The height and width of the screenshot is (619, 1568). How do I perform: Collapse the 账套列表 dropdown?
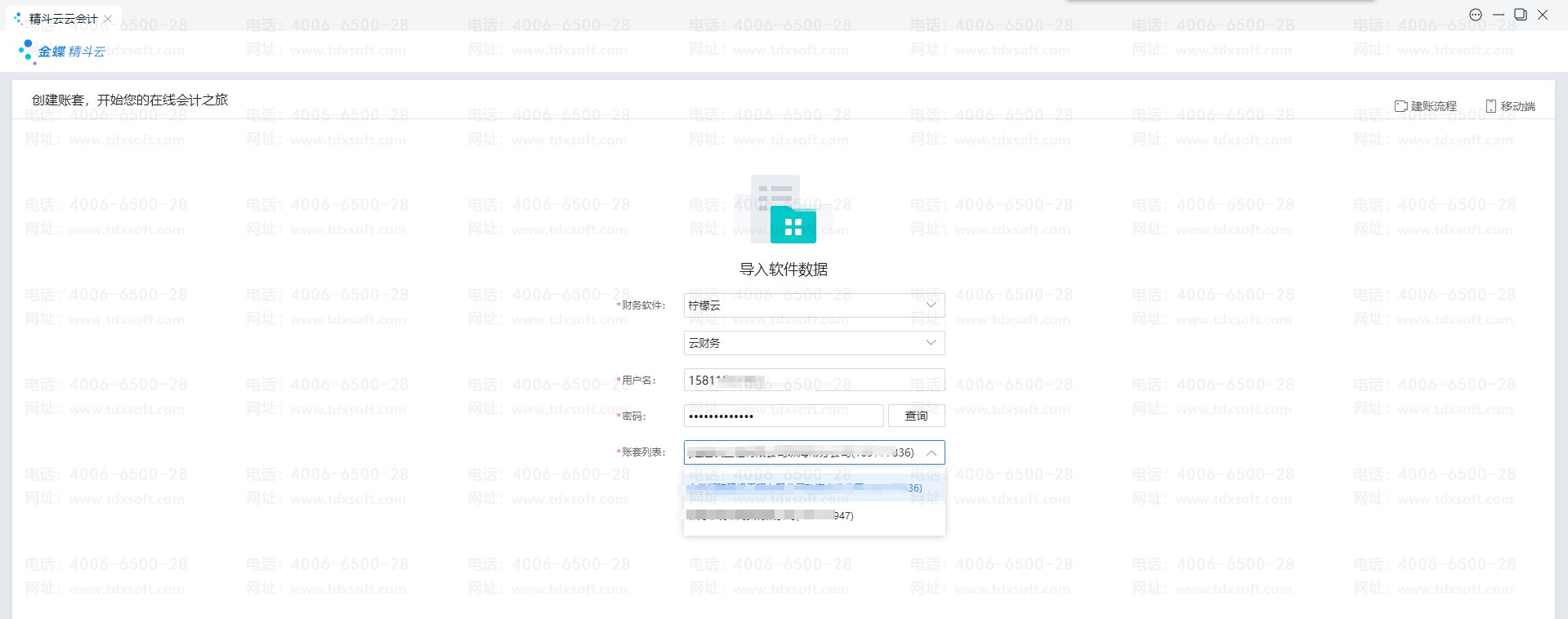pos(931,452)
